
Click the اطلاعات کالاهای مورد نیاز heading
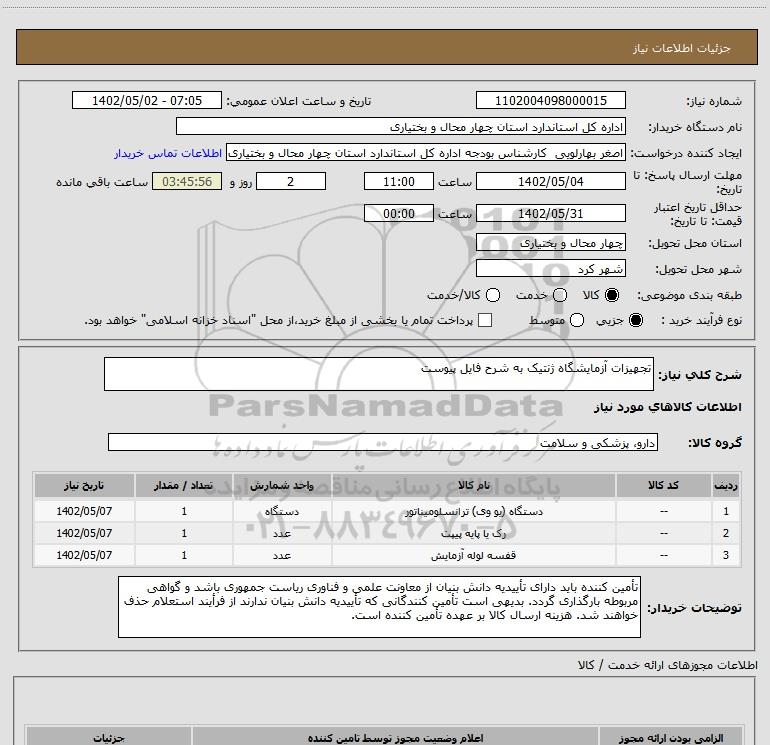pyautogui.click(x=668, y=407)
